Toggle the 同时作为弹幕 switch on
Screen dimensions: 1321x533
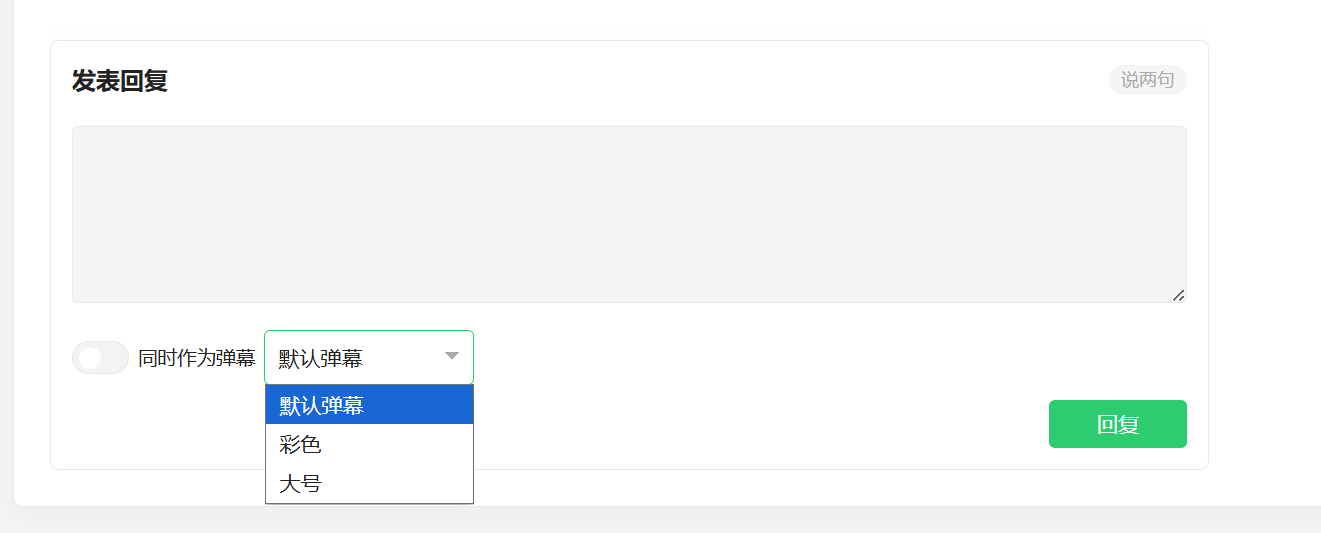click(100, 358)
